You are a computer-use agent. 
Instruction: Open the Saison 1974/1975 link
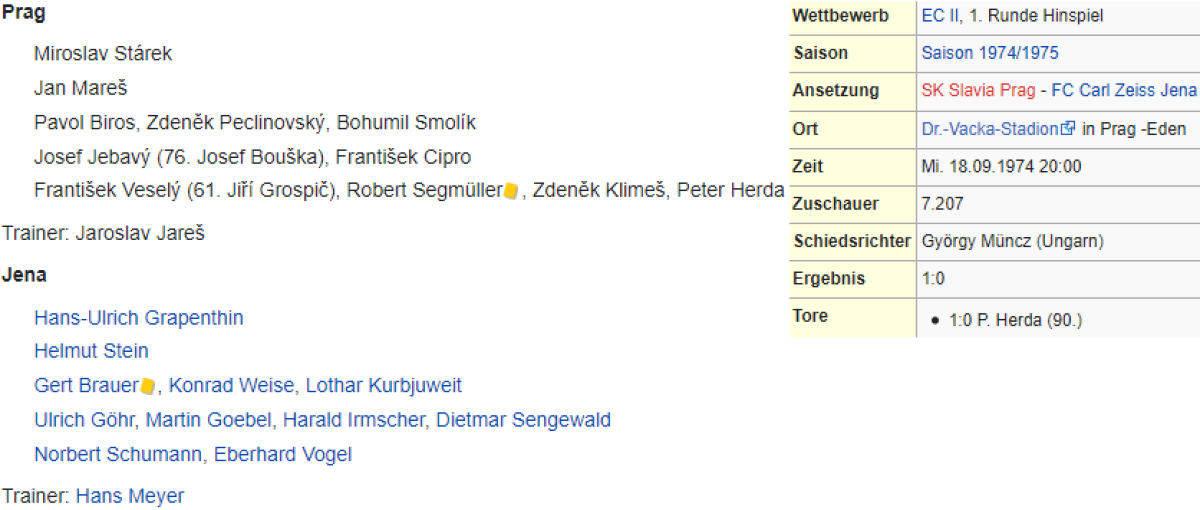click(990, 53)
